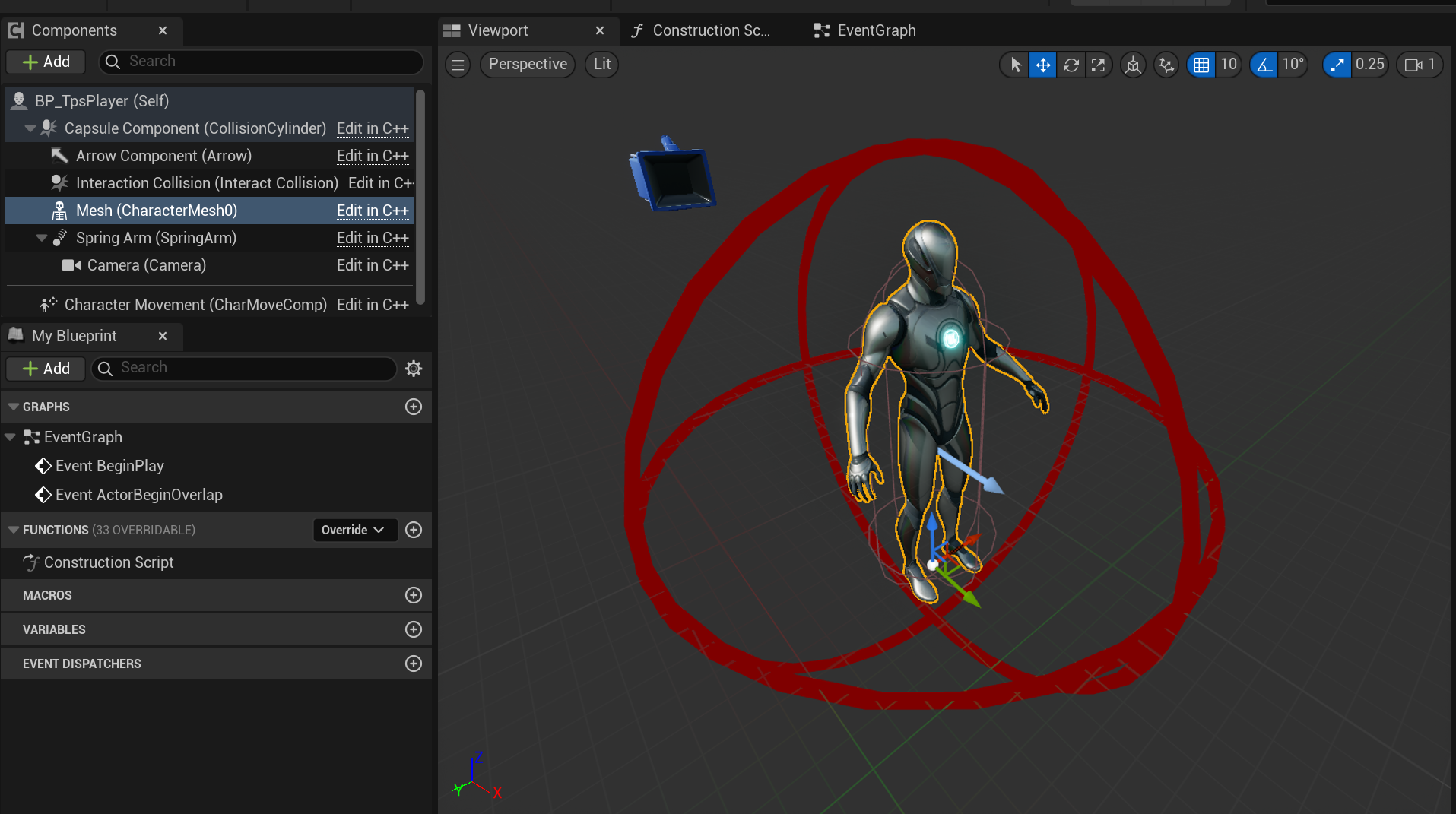
Task: Toggle rotation angle snapping
Action: tap(1264, 65)
